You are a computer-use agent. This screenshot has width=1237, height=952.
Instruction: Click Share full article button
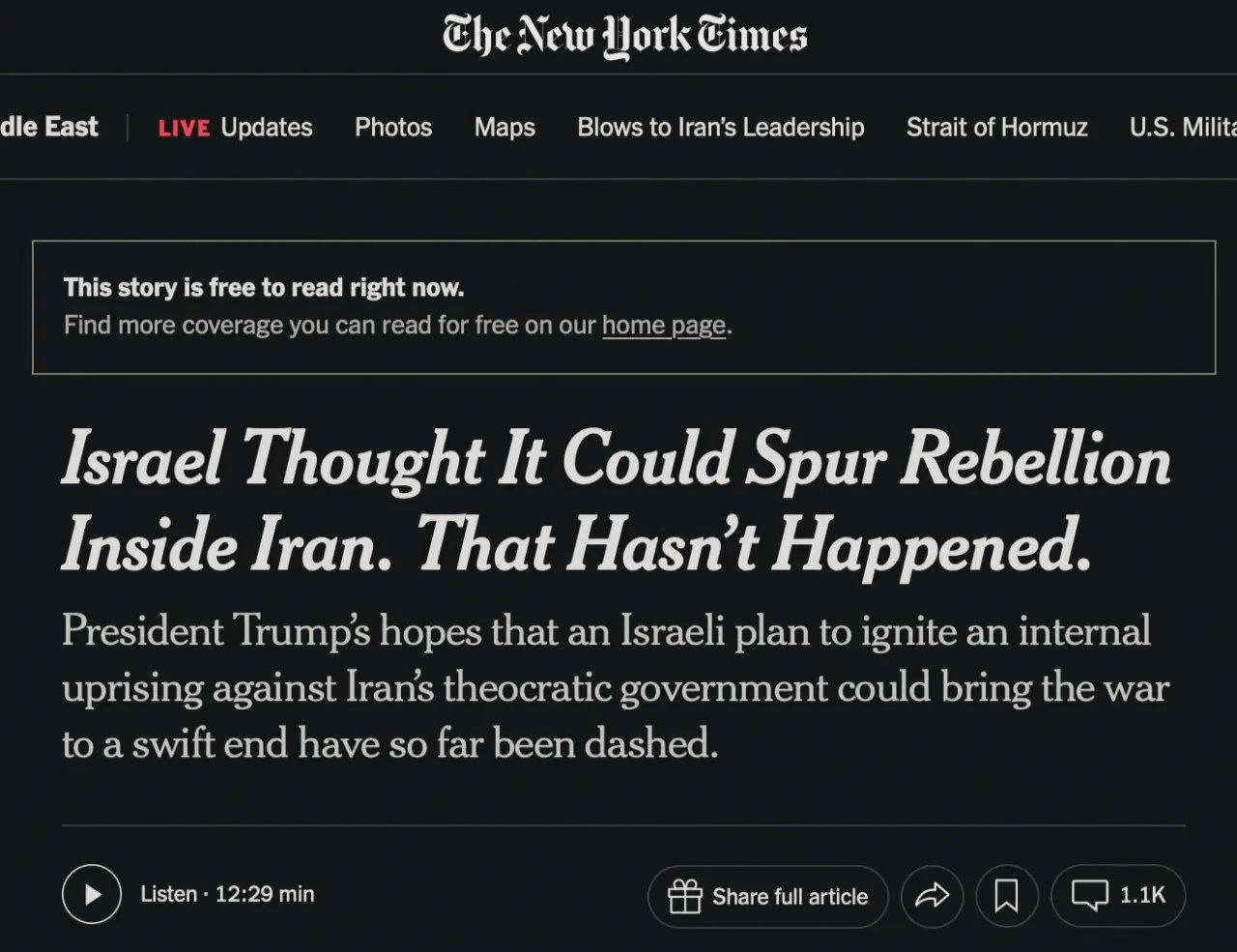click(x=767, y=897)
